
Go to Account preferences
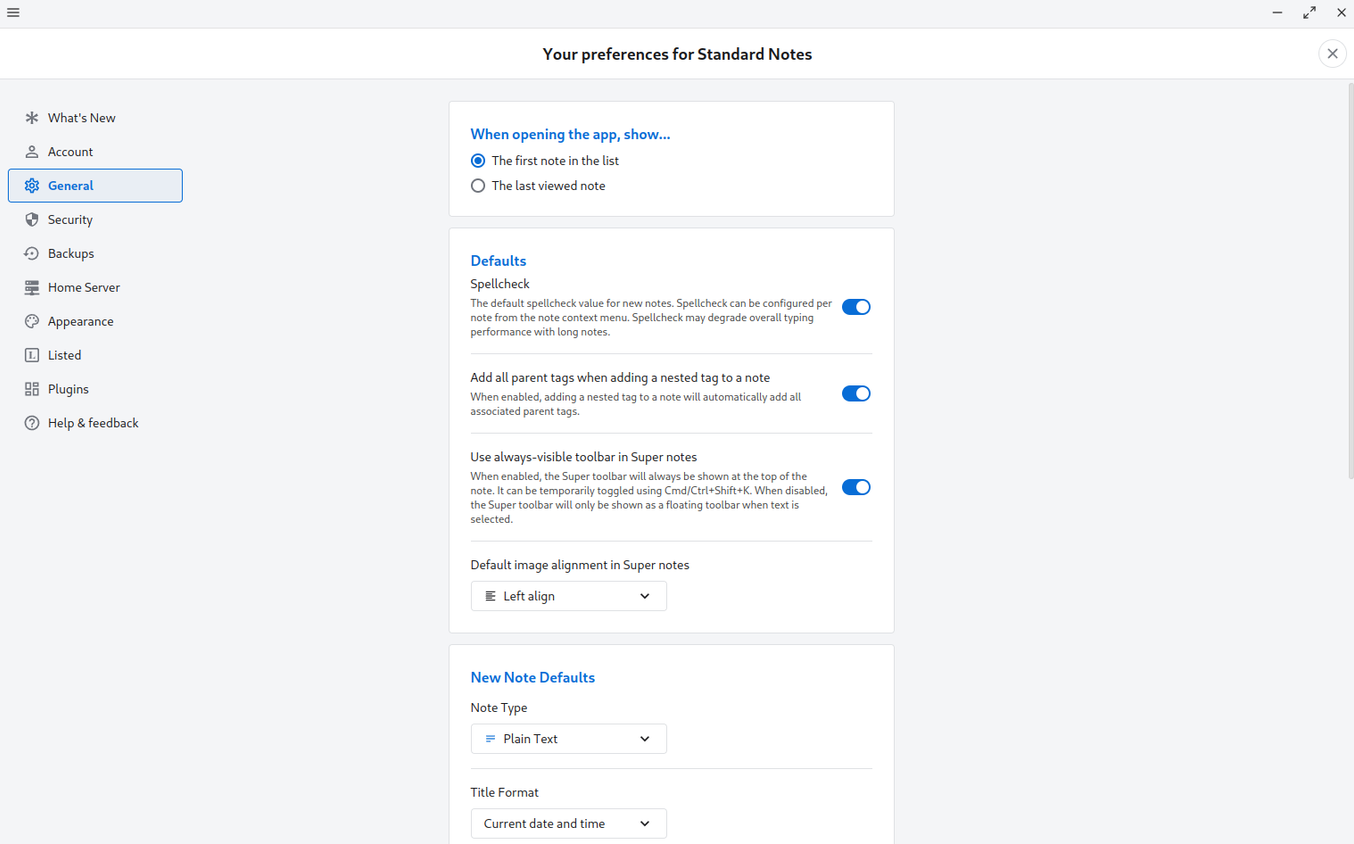[95, 152]
